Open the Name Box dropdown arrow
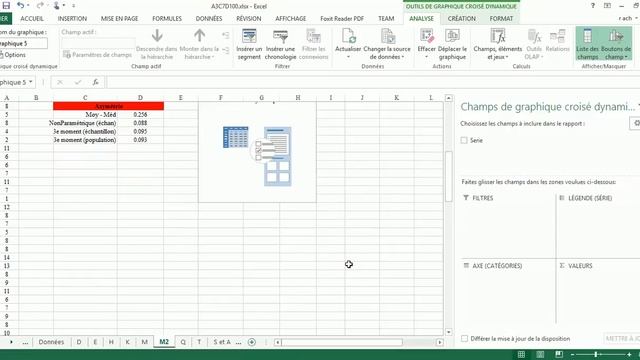Viewport: 640px width, 360px height. point(31,82)
